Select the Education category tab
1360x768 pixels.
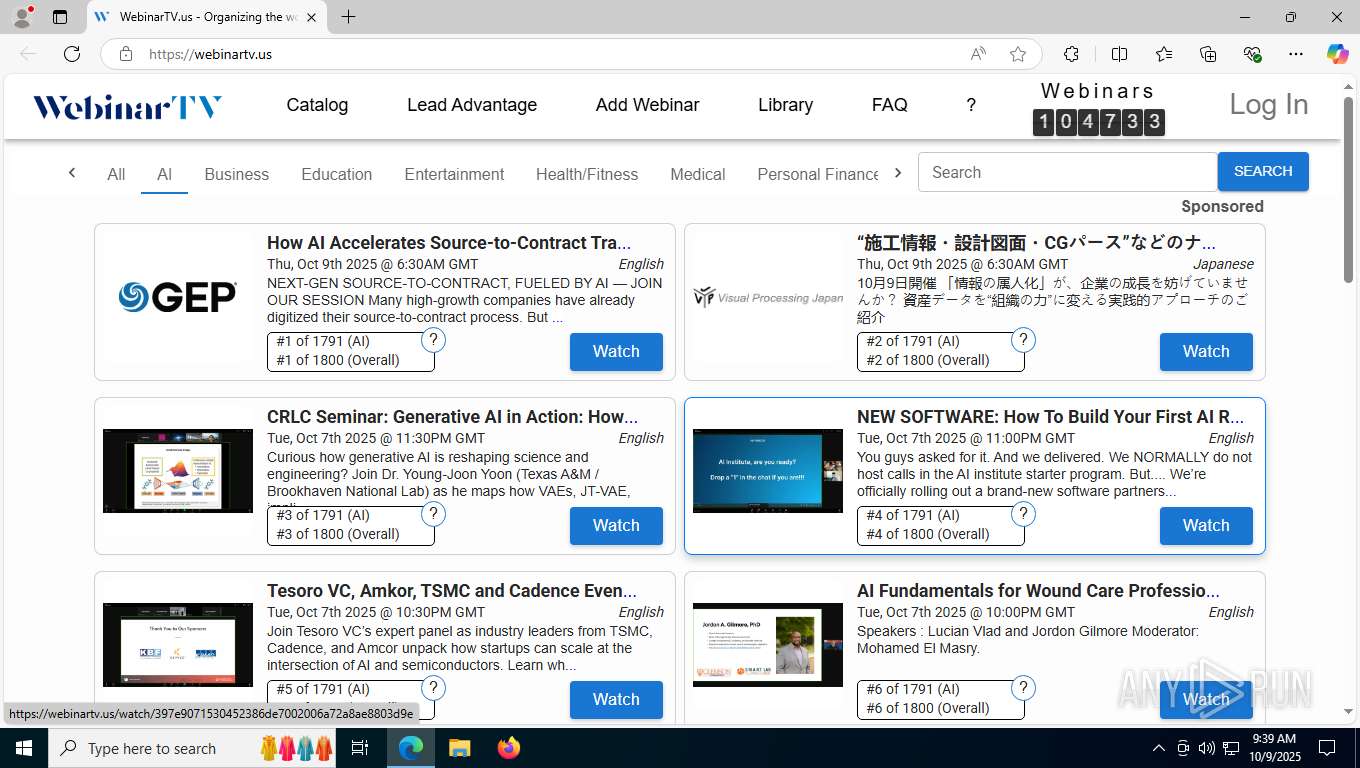tap(336, 174)
